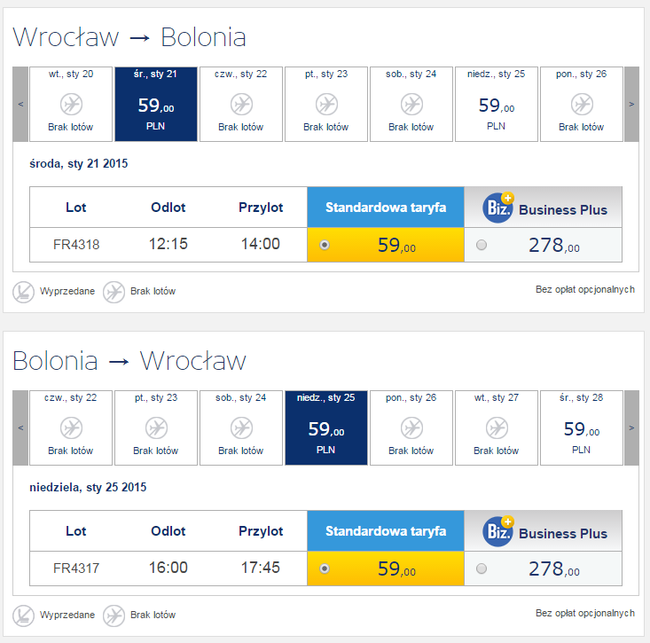Select Business Plus radio for flight FR4317
650x643 pixels.
[481, 568]
